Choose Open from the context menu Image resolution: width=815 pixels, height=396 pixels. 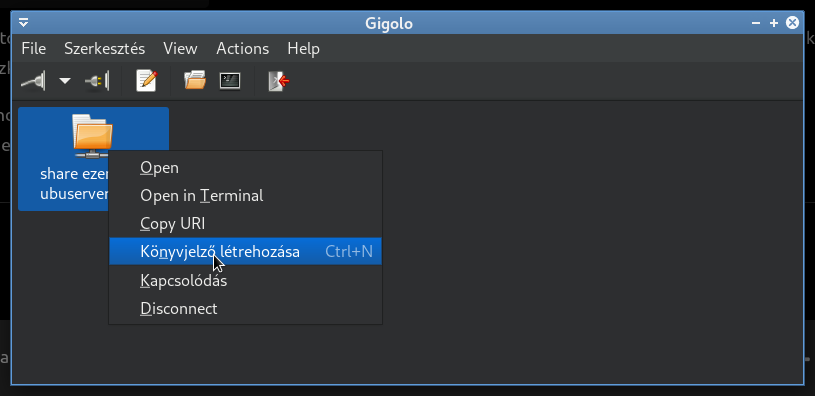click(245, 168)
